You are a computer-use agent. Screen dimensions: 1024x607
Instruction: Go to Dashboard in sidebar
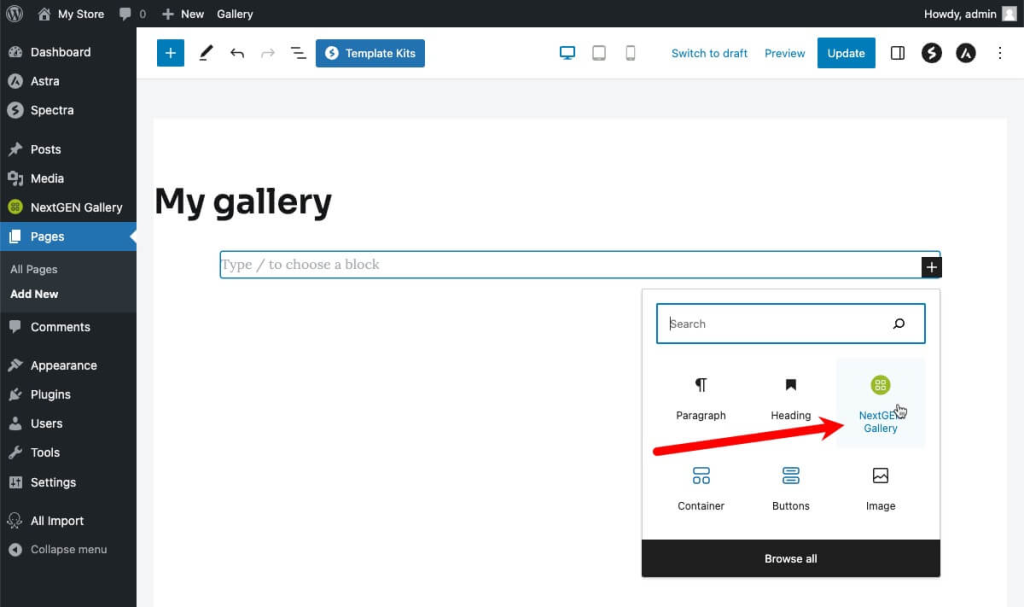coord(68,52)
